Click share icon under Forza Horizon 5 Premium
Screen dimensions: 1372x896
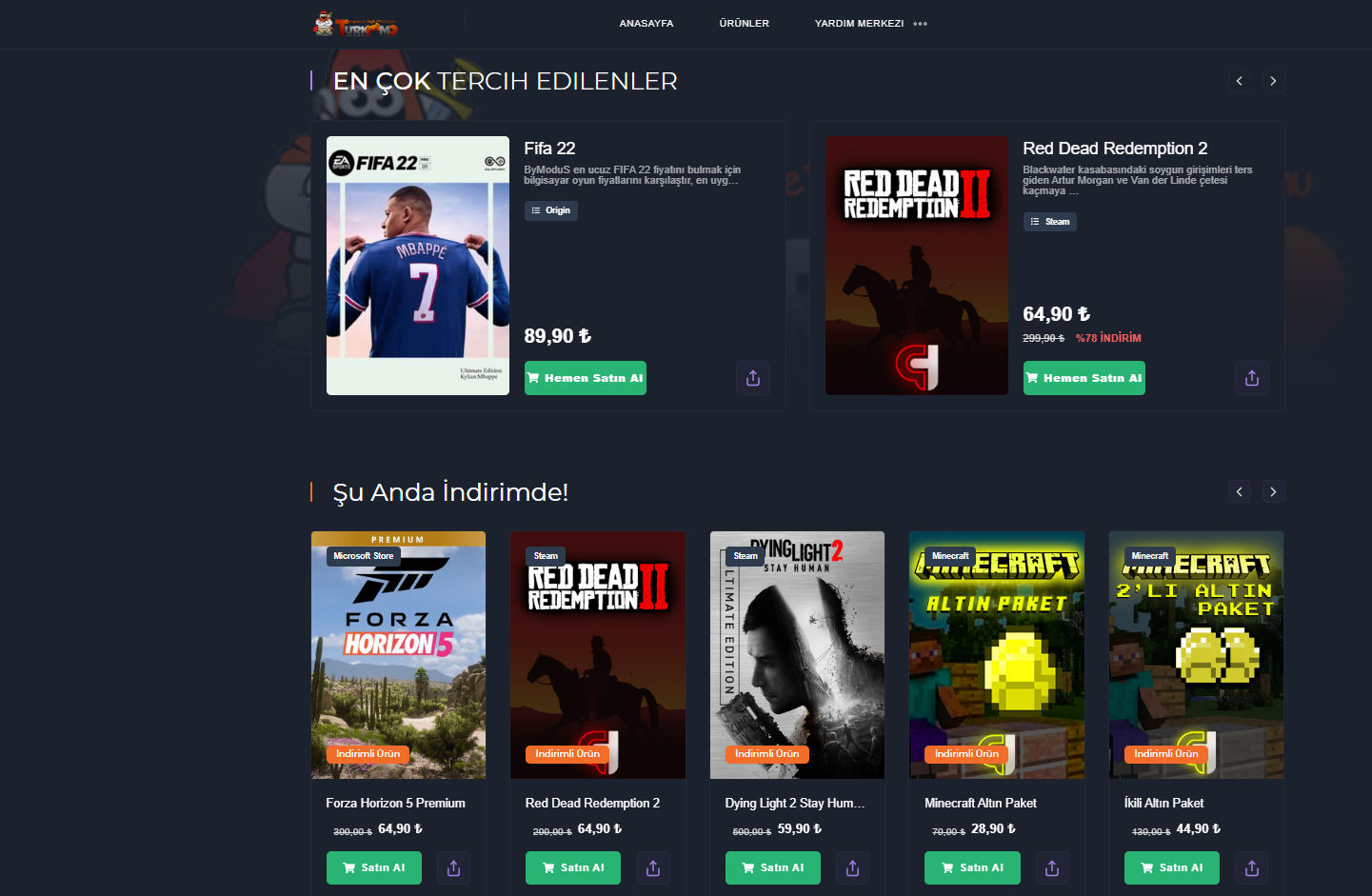tap(454, 868)
